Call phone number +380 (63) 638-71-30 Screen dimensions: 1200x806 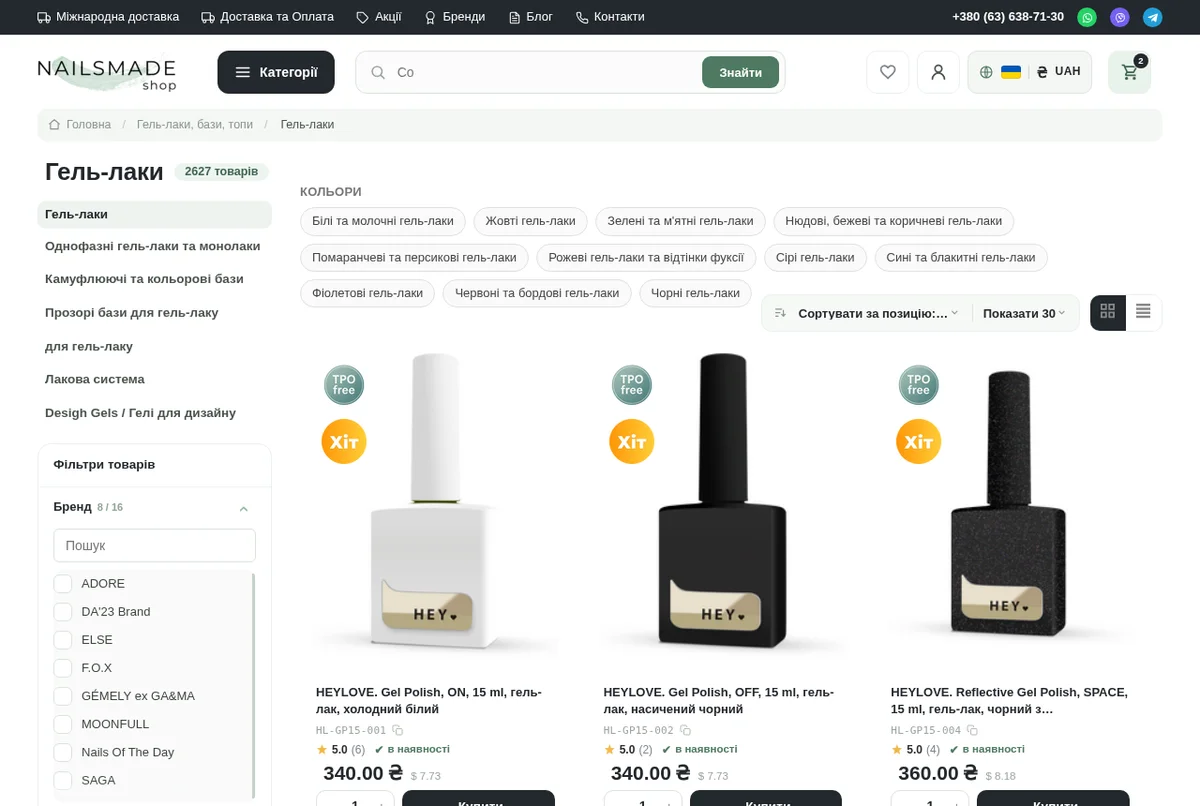(1008, 17)
